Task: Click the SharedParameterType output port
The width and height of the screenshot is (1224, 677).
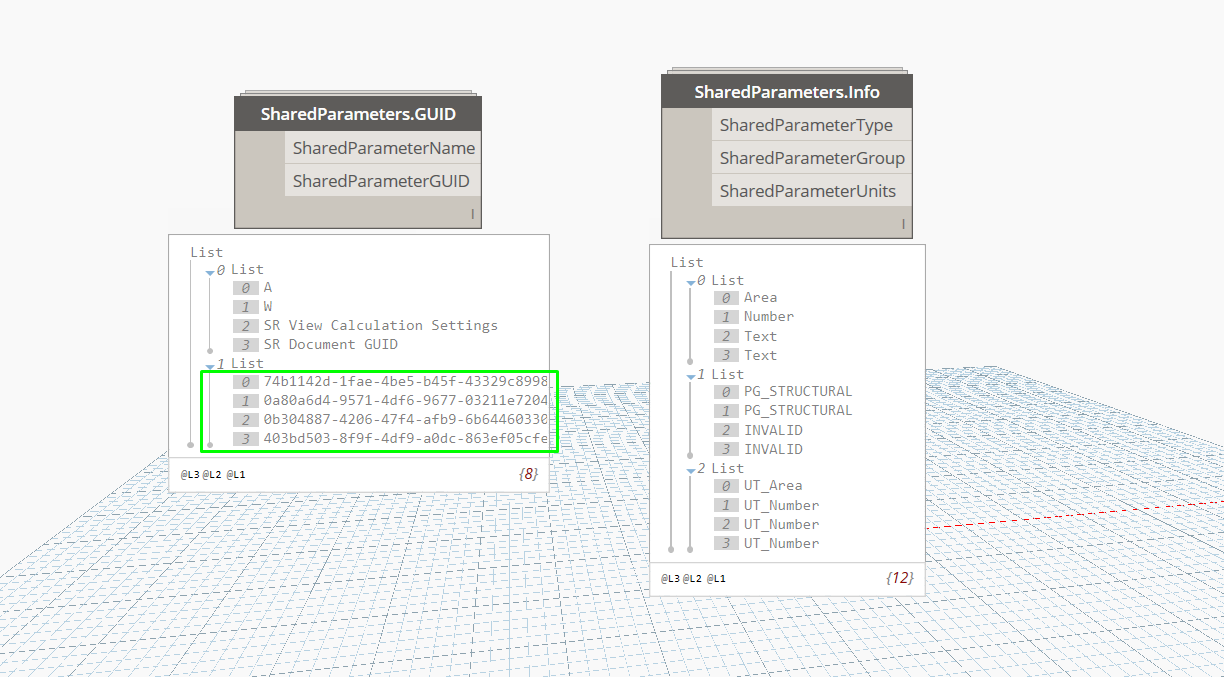Action: (x=806, y=125)
